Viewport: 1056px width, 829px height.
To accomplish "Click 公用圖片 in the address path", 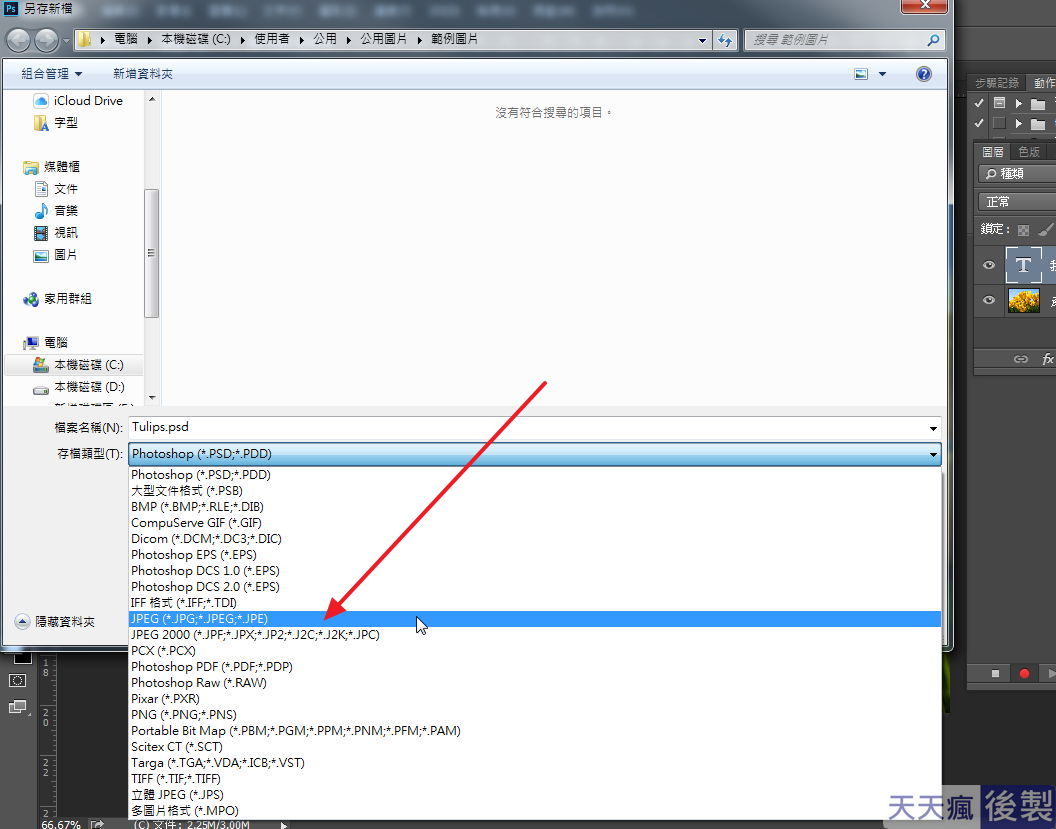I will tap(384, 39).
